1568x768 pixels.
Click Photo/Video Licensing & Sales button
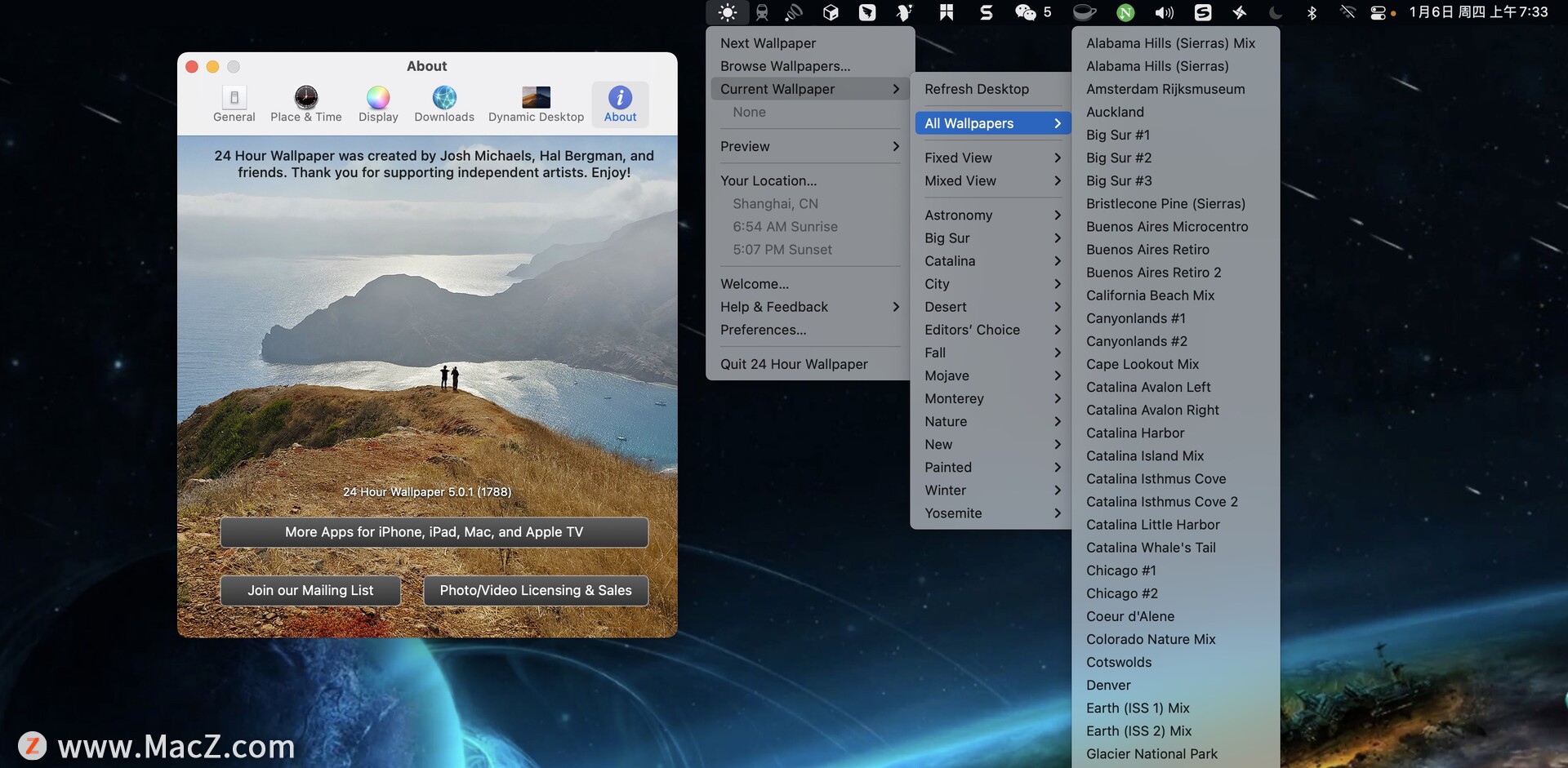536,590
